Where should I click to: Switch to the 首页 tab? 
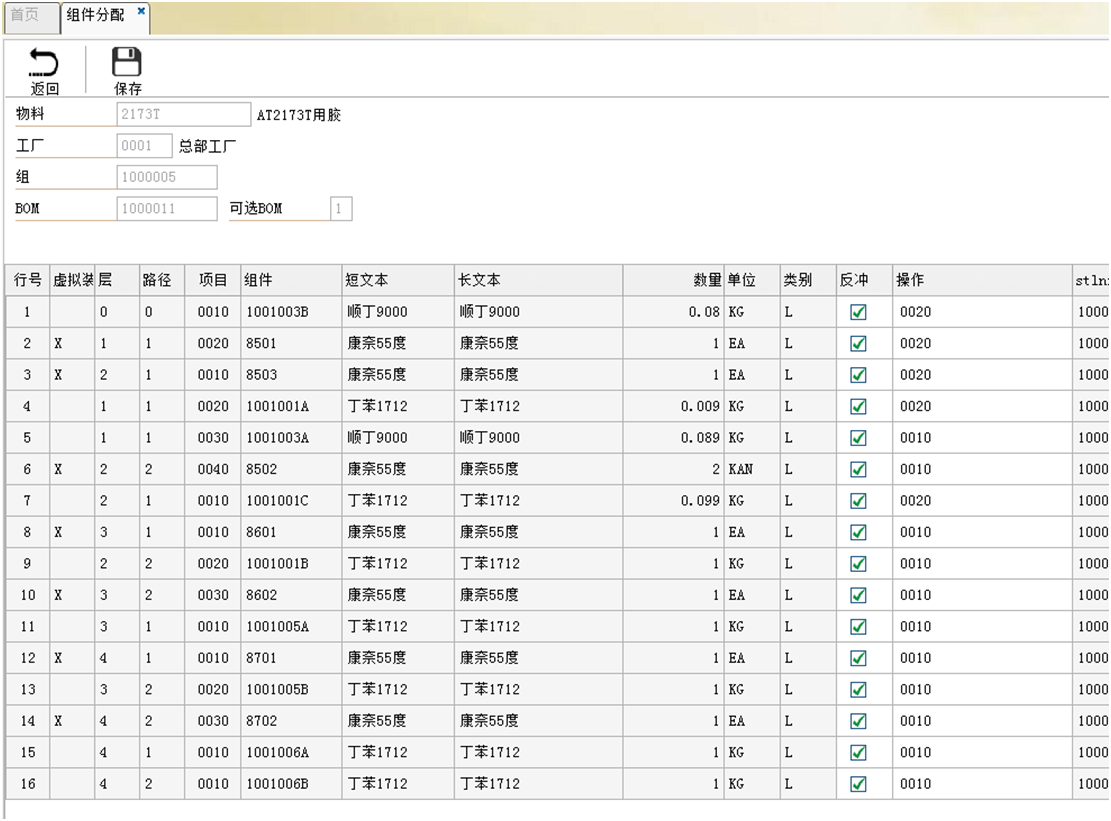pyautogui.click(x=24, y=15)
